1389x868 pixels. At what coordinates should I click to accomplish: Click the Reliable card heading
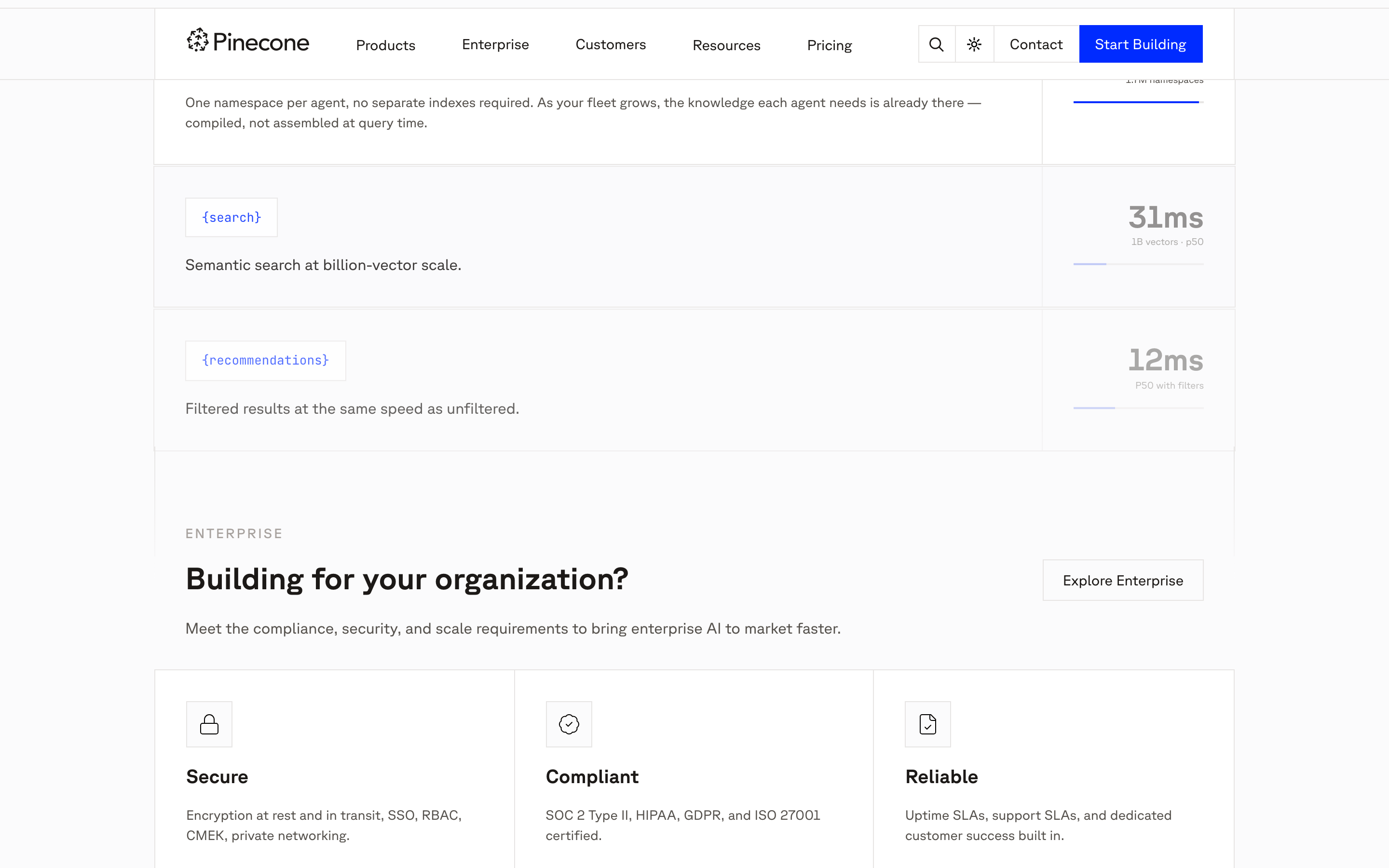coord(941,777)
